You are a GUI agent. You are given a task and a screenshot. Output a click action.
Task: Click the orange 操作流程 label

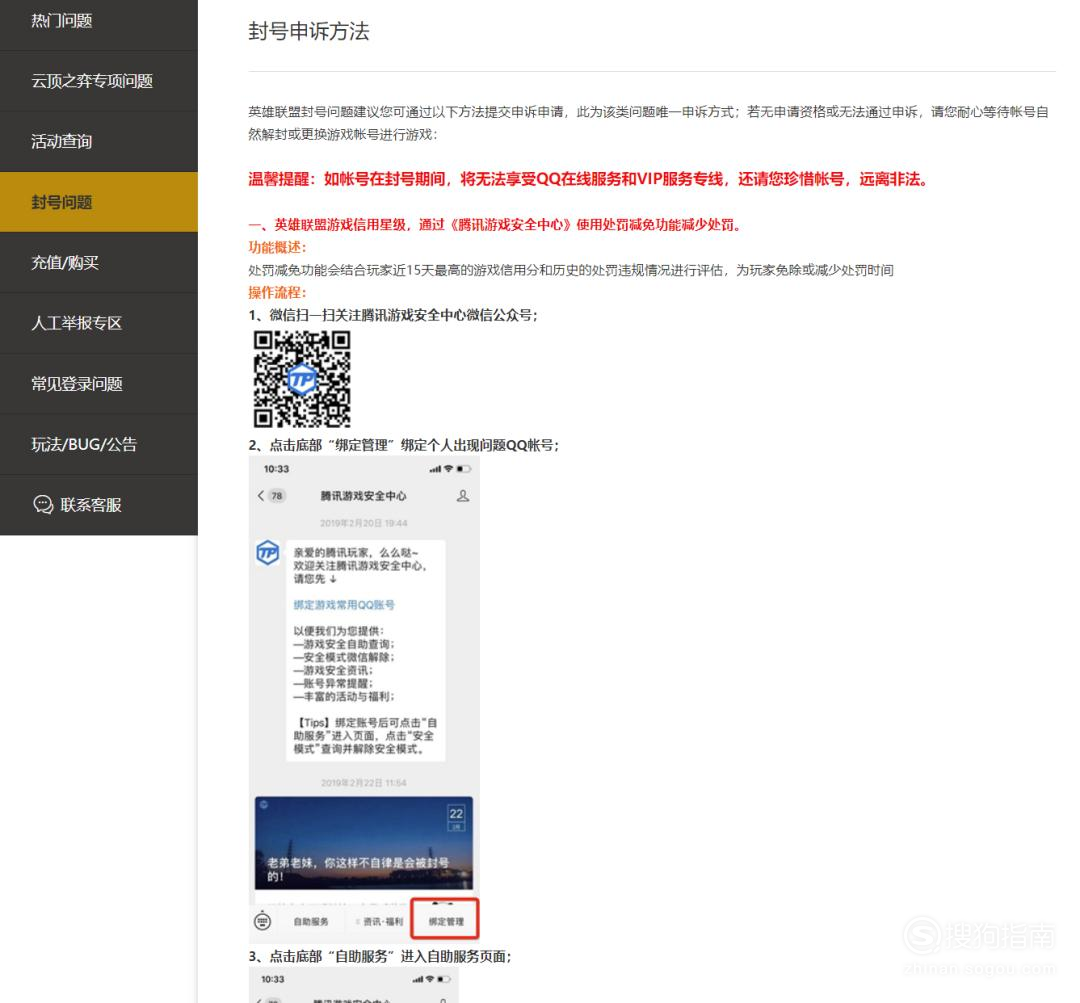click(277, 292)
